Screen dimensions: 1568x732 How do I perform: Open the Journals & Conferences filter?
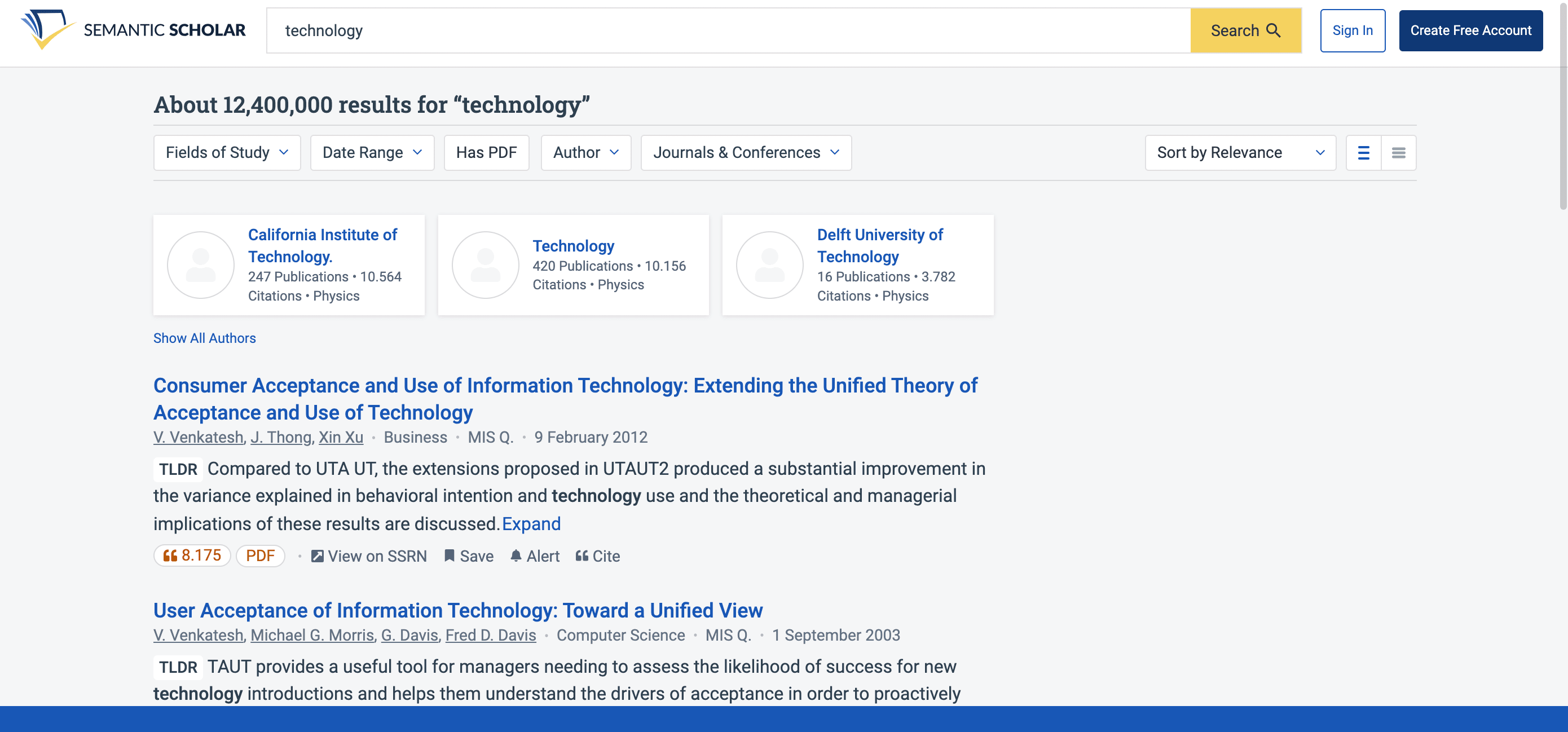pos(745,153)
